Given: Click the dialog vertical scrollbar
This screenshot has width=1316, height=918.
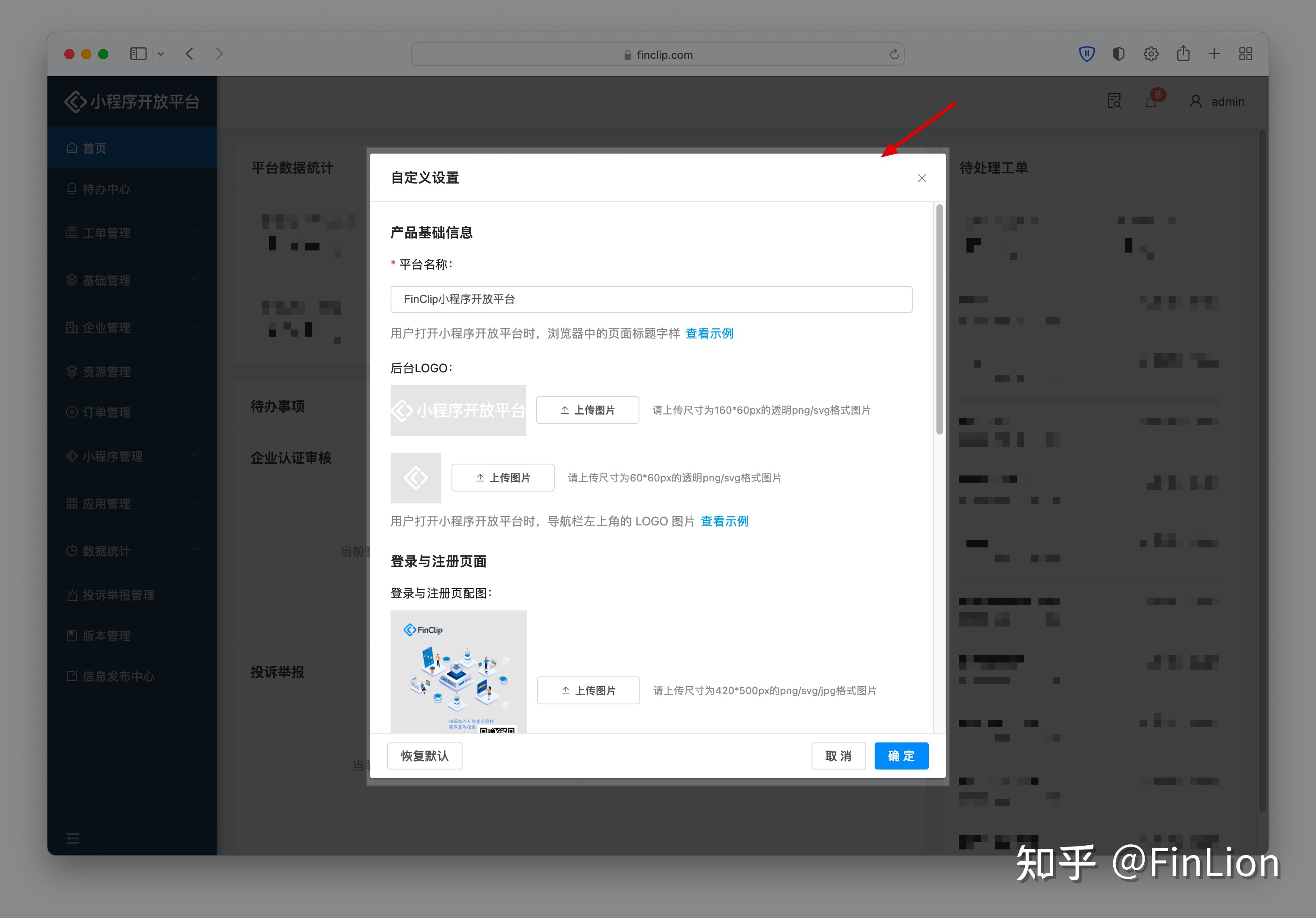Looking at the screenshot, I should [x=939, y=319].
